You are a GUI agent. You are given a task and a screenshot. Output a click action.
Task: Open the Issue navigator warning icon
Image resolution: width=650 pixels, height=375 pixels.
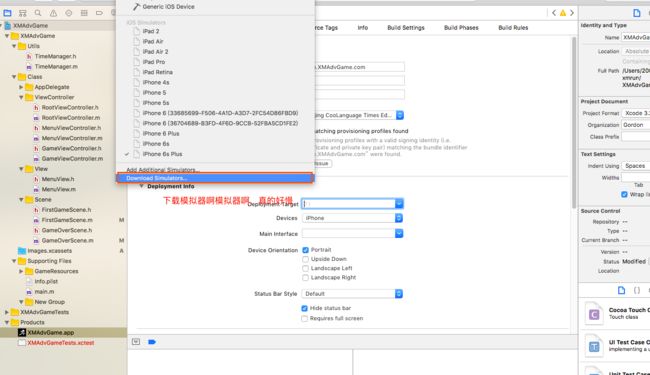(x=53, y=13)
